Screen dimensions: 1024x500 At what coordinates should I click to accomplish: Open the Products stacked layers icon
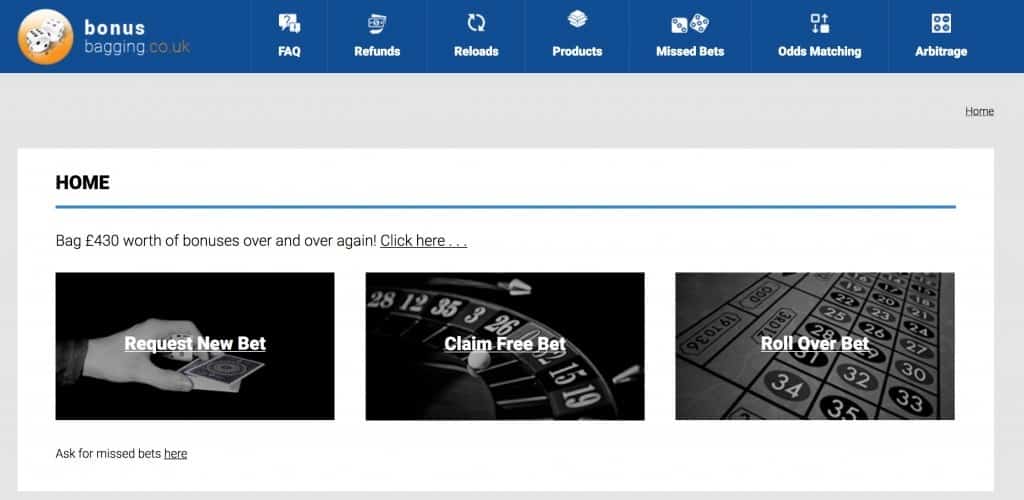pyautogui.click(x=577, y=21)
